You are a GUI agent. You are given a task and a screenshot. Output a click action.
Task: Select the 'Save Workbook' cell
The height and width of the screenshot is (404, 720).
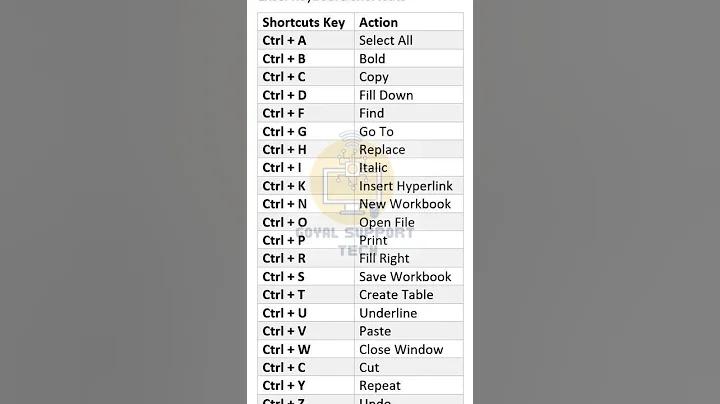pos(409,276)
